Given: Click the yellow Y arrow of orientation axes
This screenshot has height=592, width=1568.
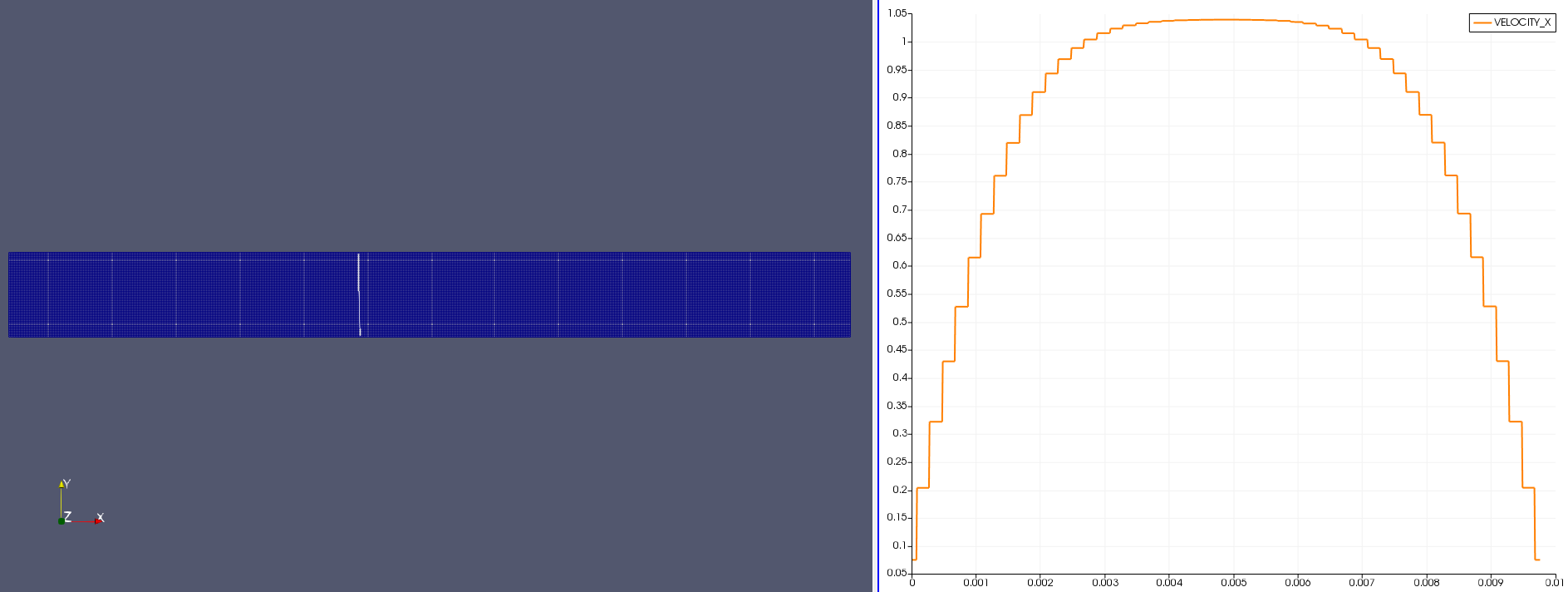Looking at the screenshot, I should tap(61, 484).
